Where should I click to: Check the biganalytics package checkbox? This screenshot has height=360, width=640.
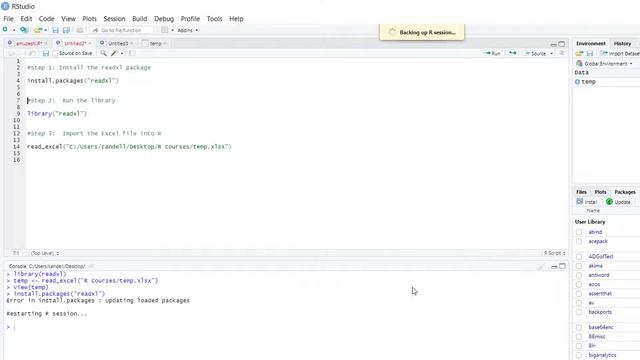tap(579, 356)
